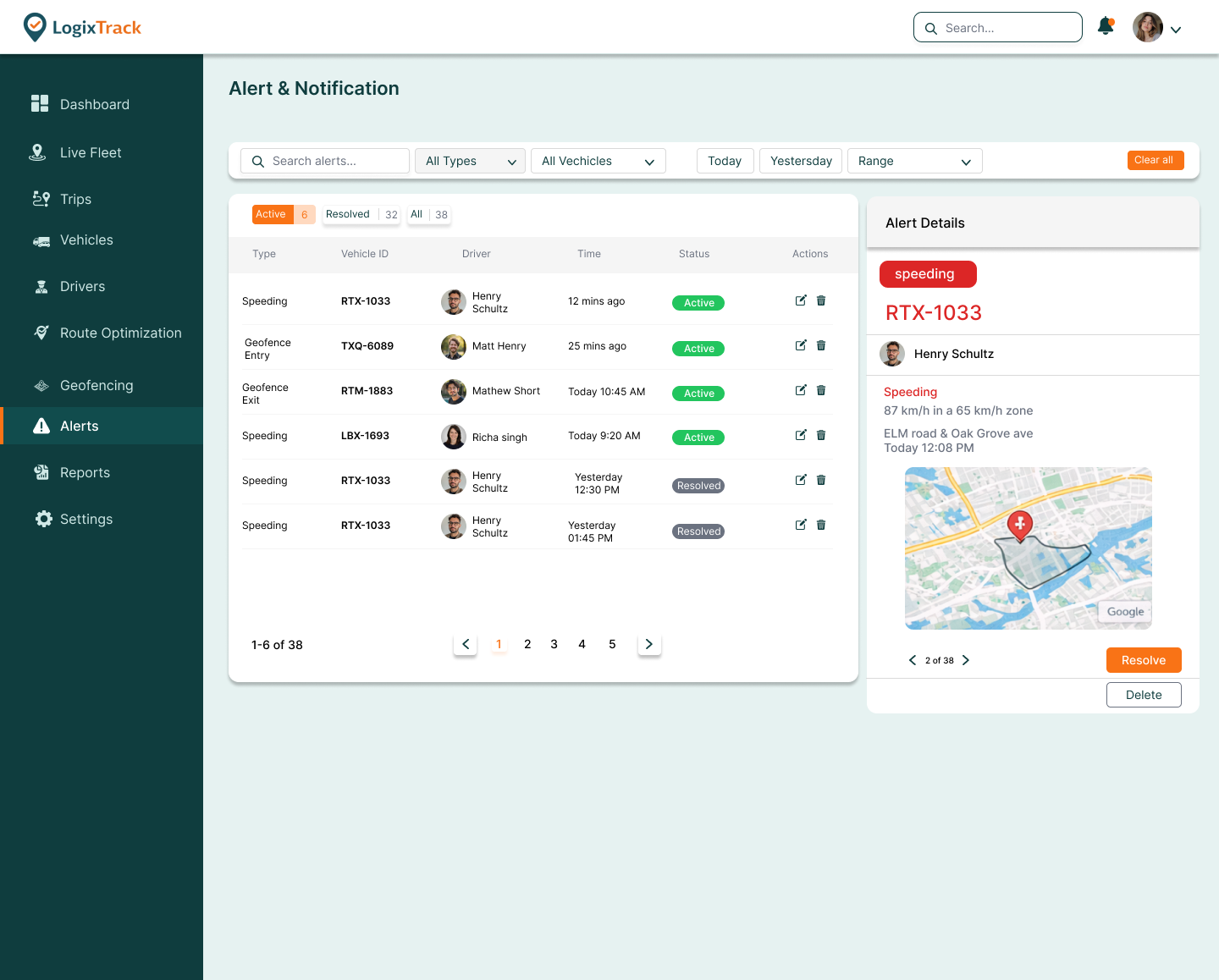Open the user profile menu chevron

(x=1176, y=30)
